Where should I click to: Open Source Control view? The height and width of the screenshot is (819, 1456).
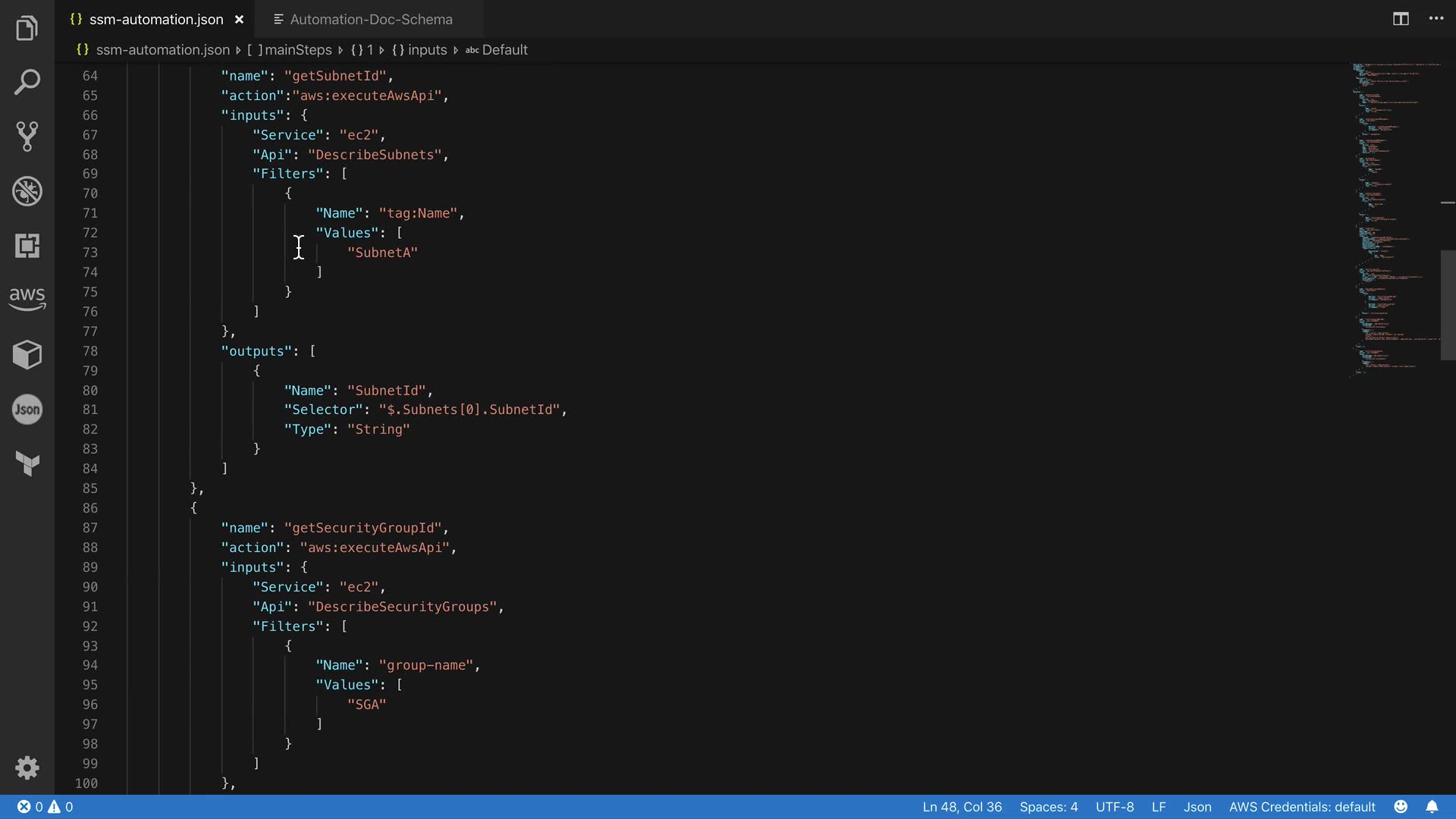[27, 136]
